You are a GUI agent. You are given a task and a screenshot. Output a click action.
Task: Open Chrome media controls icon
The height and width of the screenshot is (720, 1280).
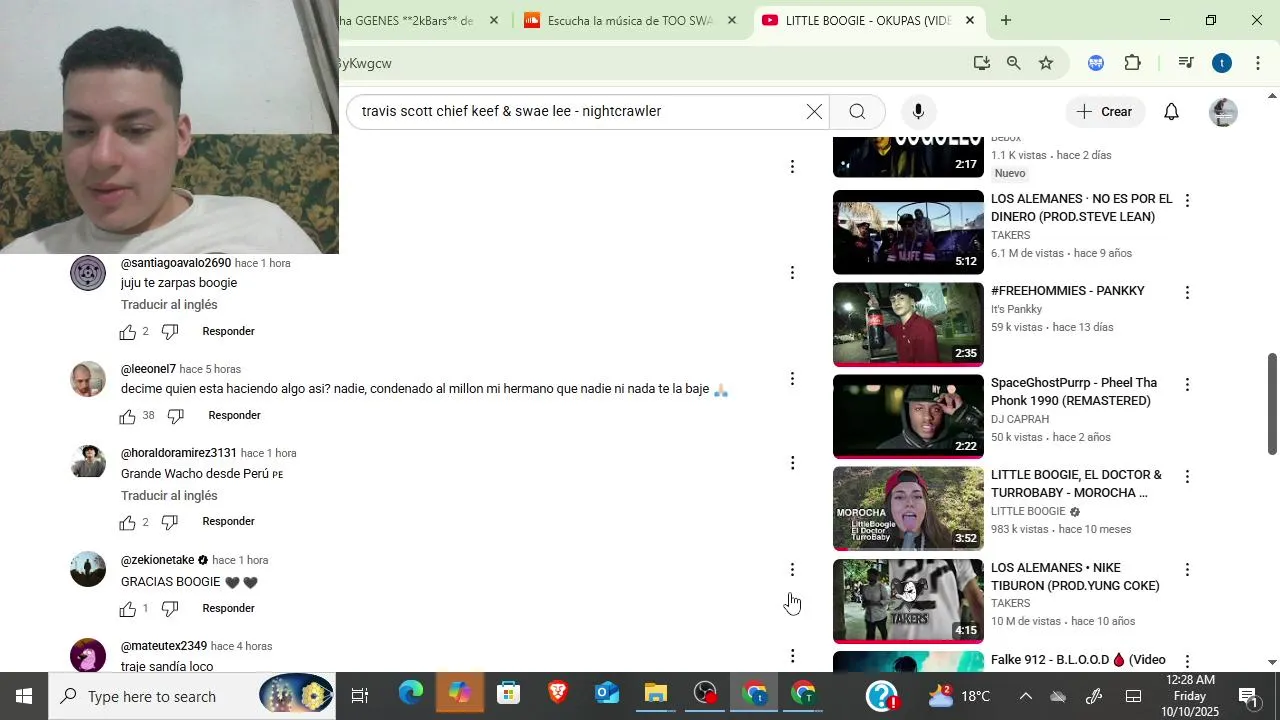[1186, 63]
